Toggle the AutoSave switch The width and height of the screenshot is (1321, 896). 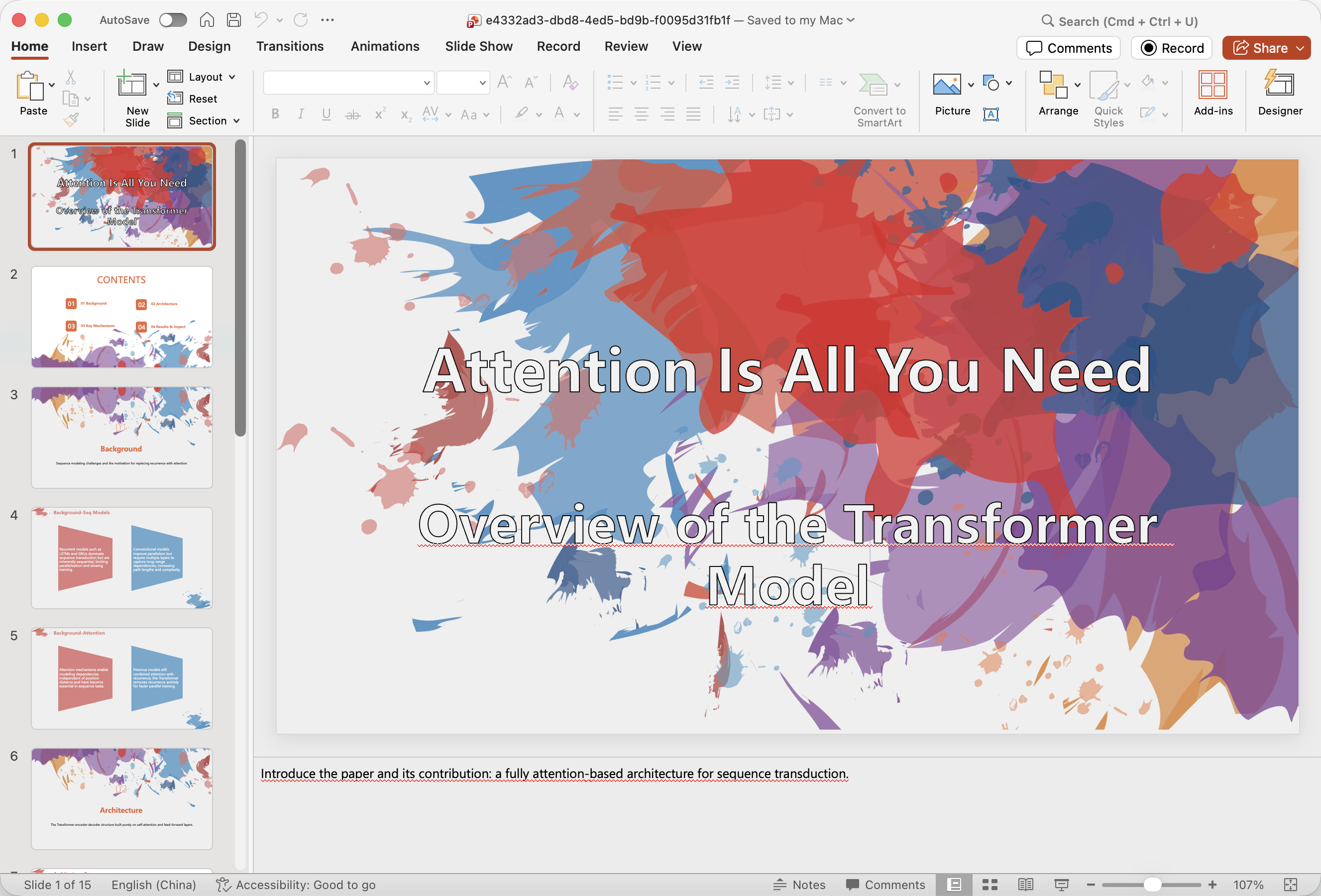tap(173, 20)
